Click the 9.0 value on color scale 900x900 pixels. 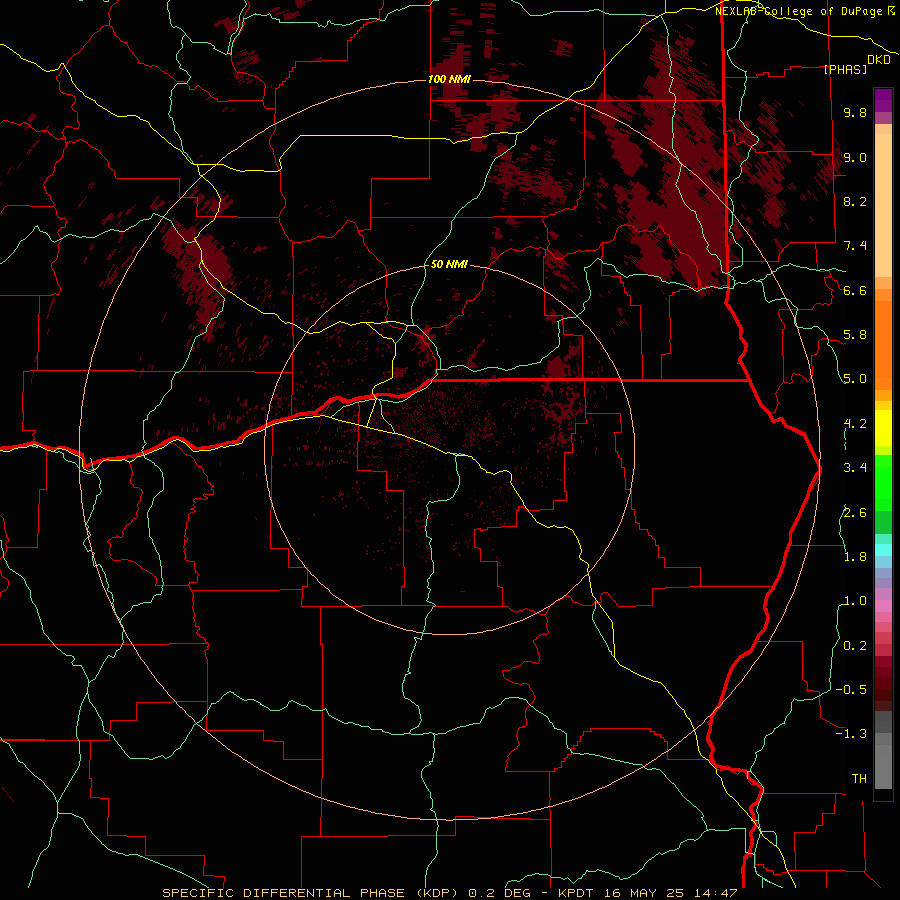click(x=855, y=157)
